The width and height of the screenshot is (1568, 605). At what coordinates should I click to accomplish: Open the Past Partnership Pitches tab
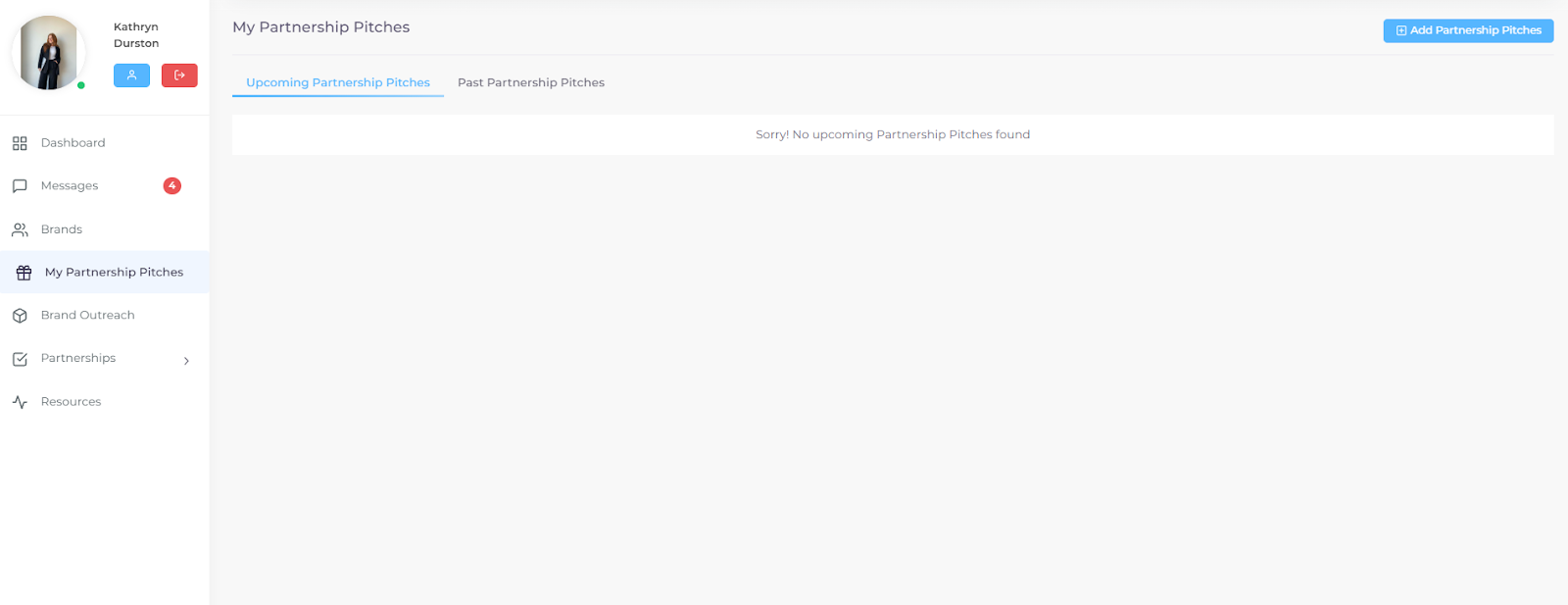click(530, 82)
